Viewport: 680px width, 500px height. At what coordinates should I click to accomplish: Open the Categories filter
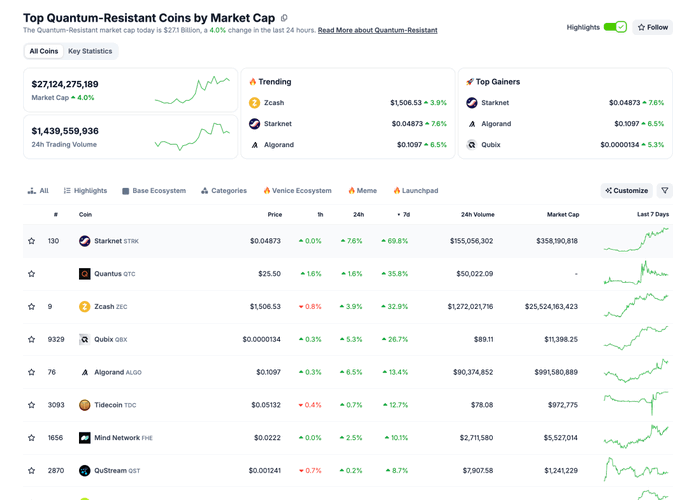[224, 190]
